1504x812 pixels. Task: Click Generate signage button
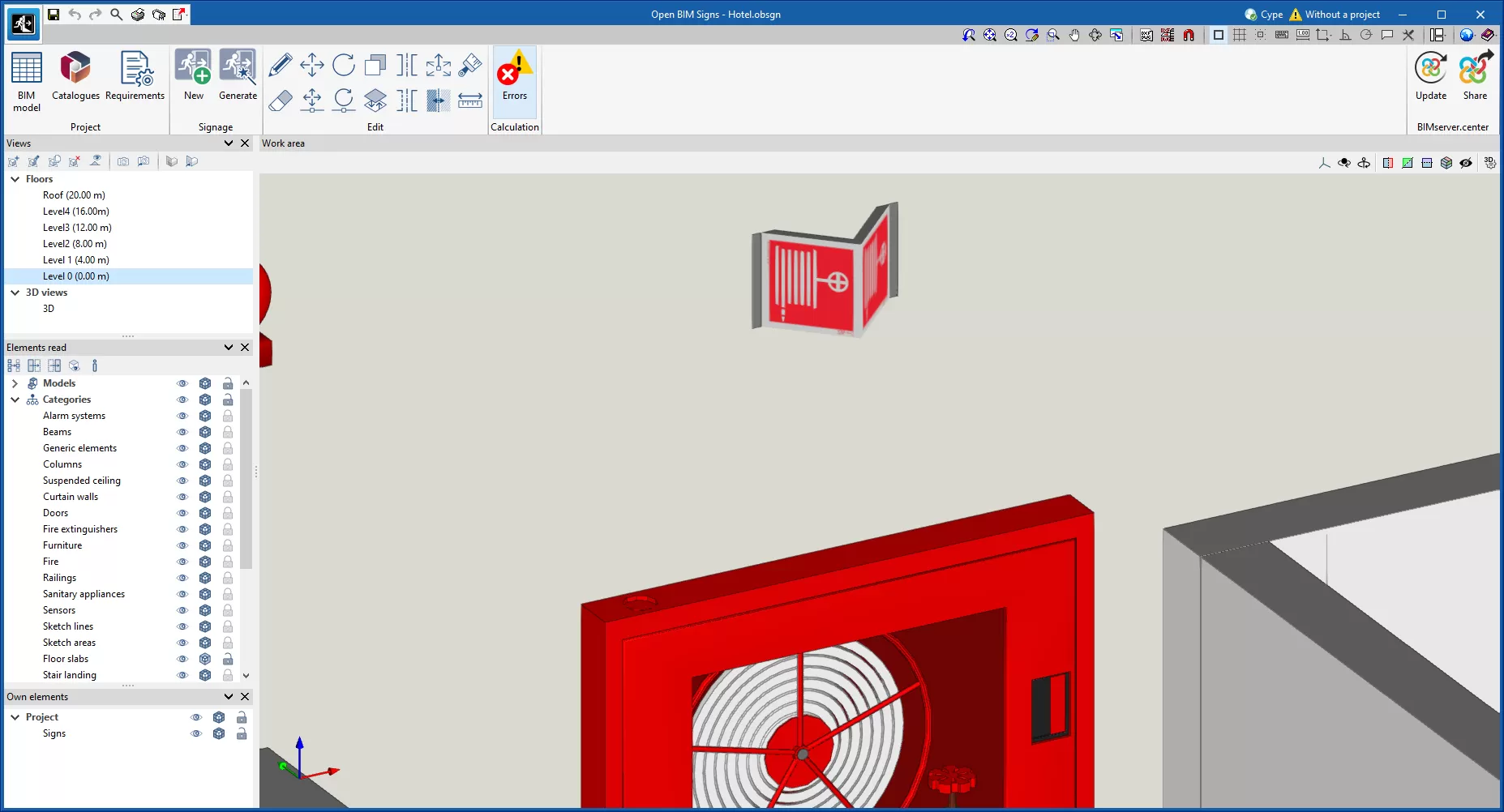click(238, 75)
